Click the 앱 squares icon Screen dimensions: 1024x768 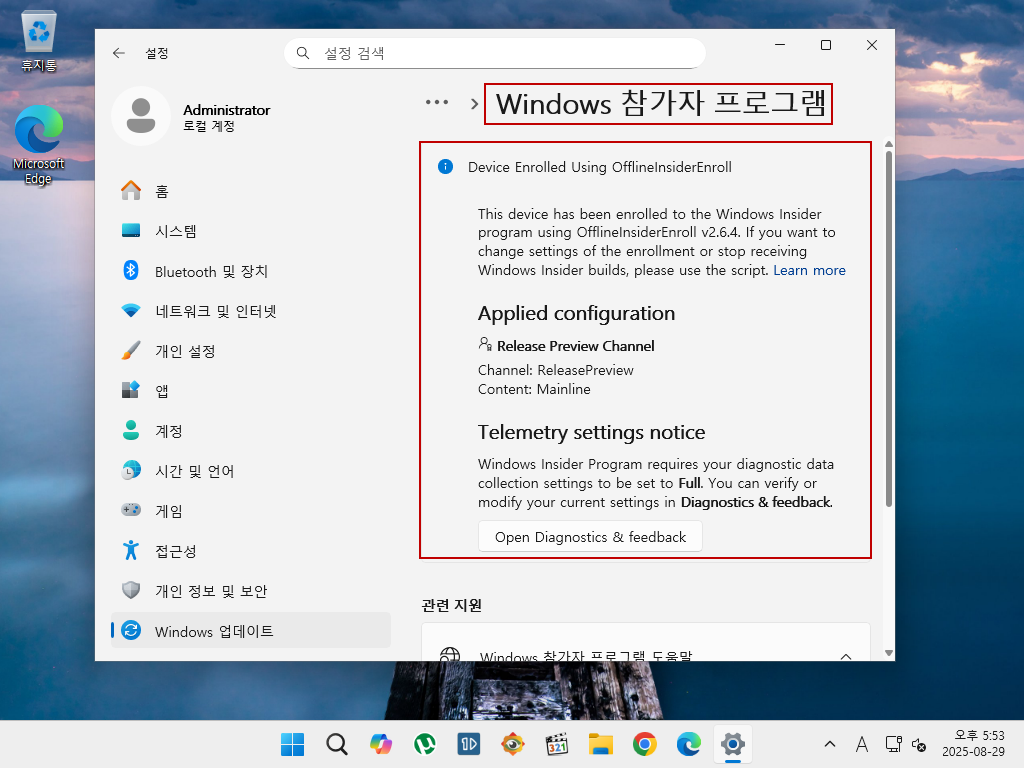pyautogui.click(x=131, y=390)
